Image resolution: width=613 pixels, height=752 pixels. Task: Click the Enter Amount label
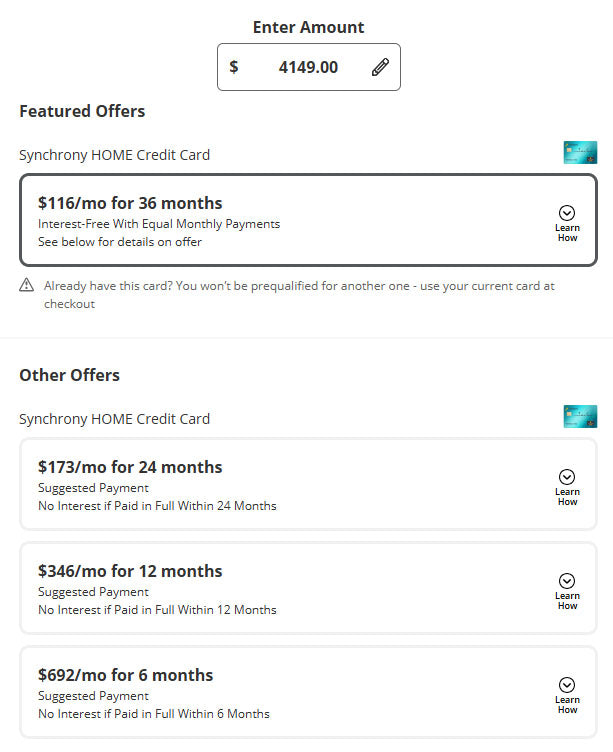308,27
